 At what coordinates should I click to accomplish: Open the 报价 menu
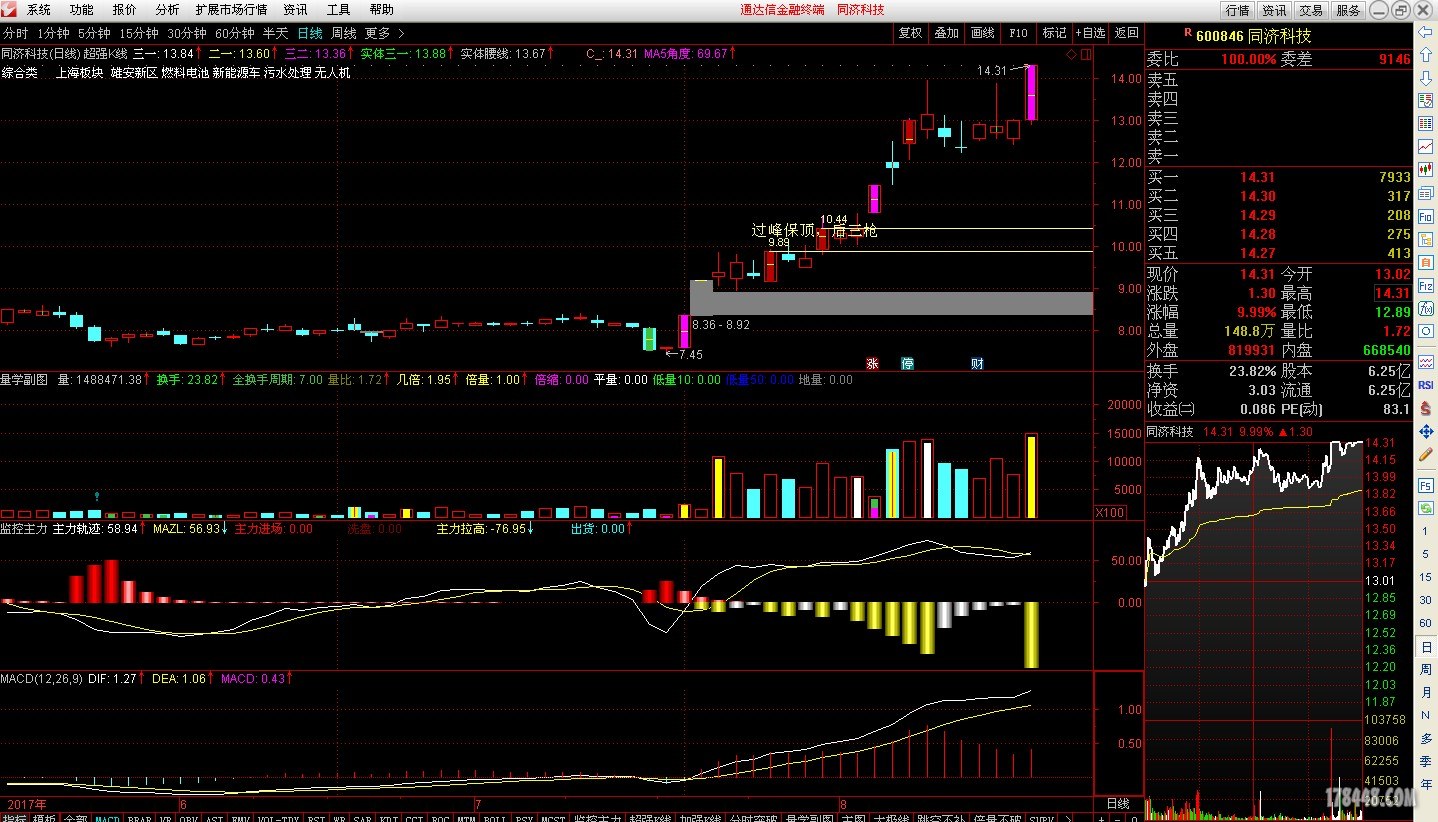(x=125, y=10)
